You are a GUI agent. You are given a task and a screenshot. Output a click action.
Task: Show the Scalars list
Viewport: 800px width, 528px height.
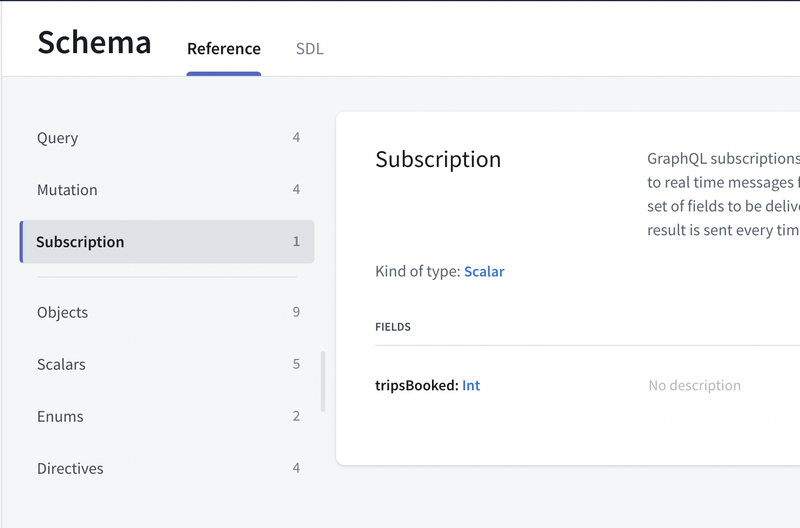61,364
